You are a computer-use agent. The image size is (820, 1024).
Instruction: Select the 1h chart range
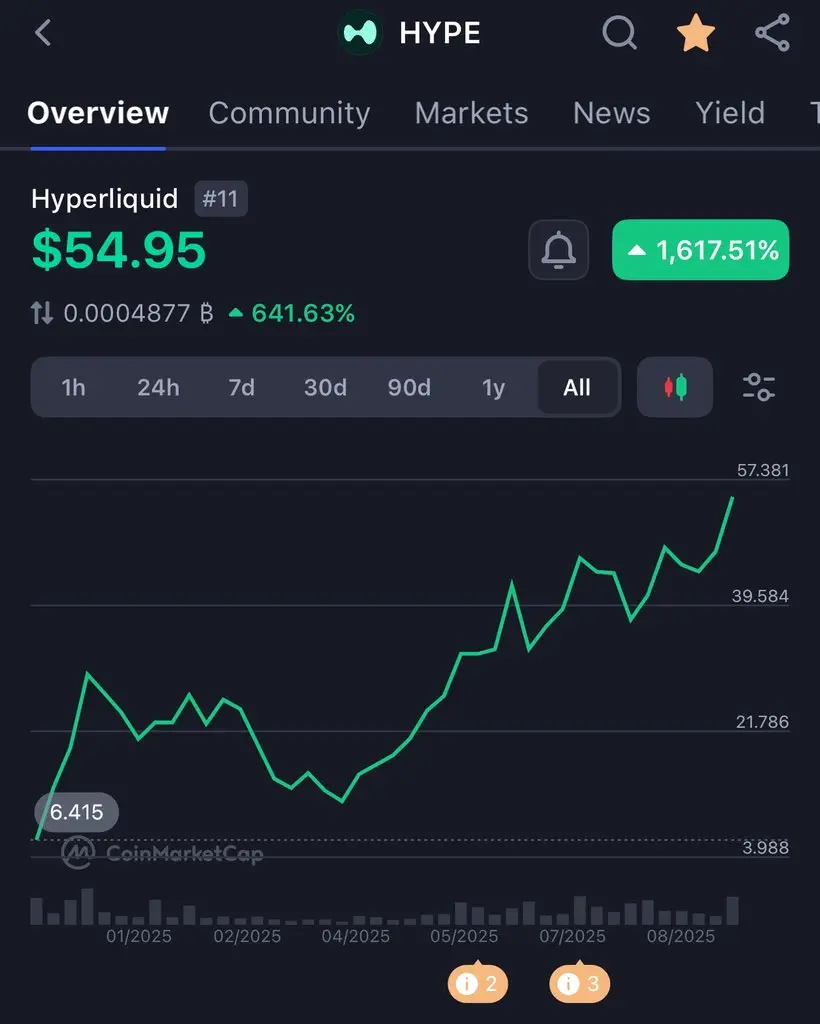tap(73, 387)
